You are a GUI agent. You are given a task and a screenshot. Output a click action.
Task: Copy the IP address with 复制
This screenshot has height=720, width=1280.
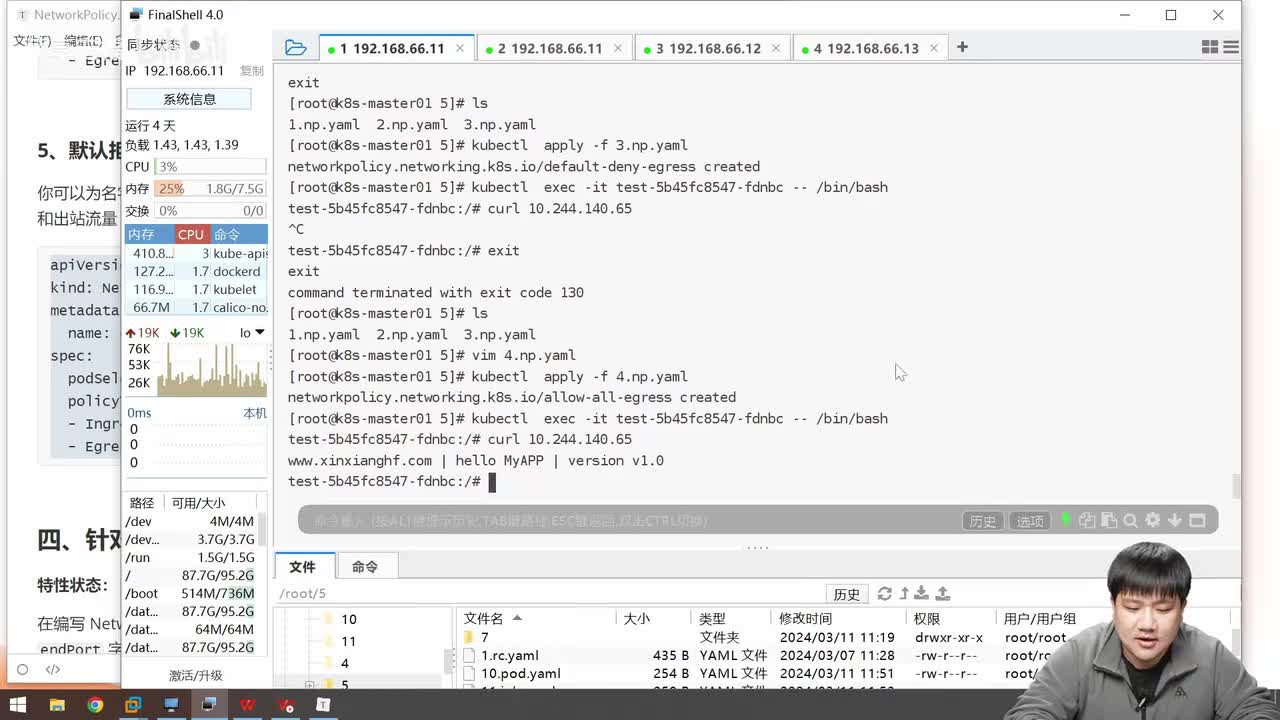[x=252, y=71]
